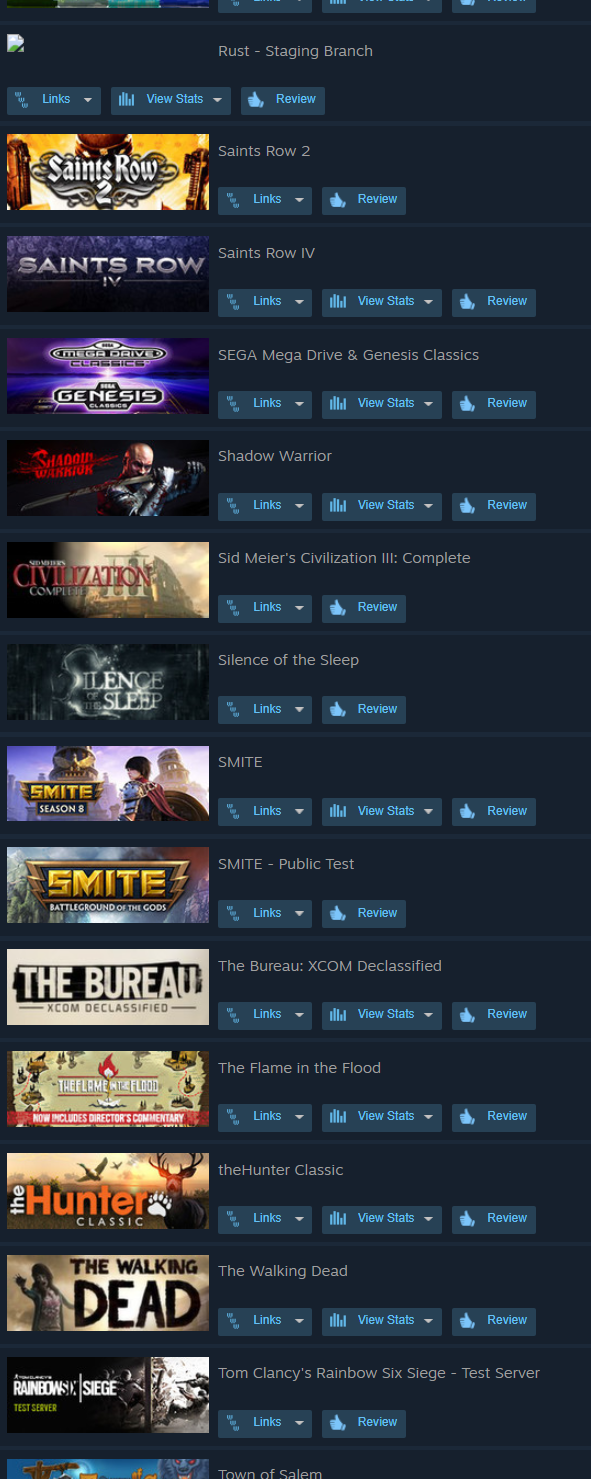Click the Review button for Saints Row IV

pyautogui.click(x=494, y=302)
